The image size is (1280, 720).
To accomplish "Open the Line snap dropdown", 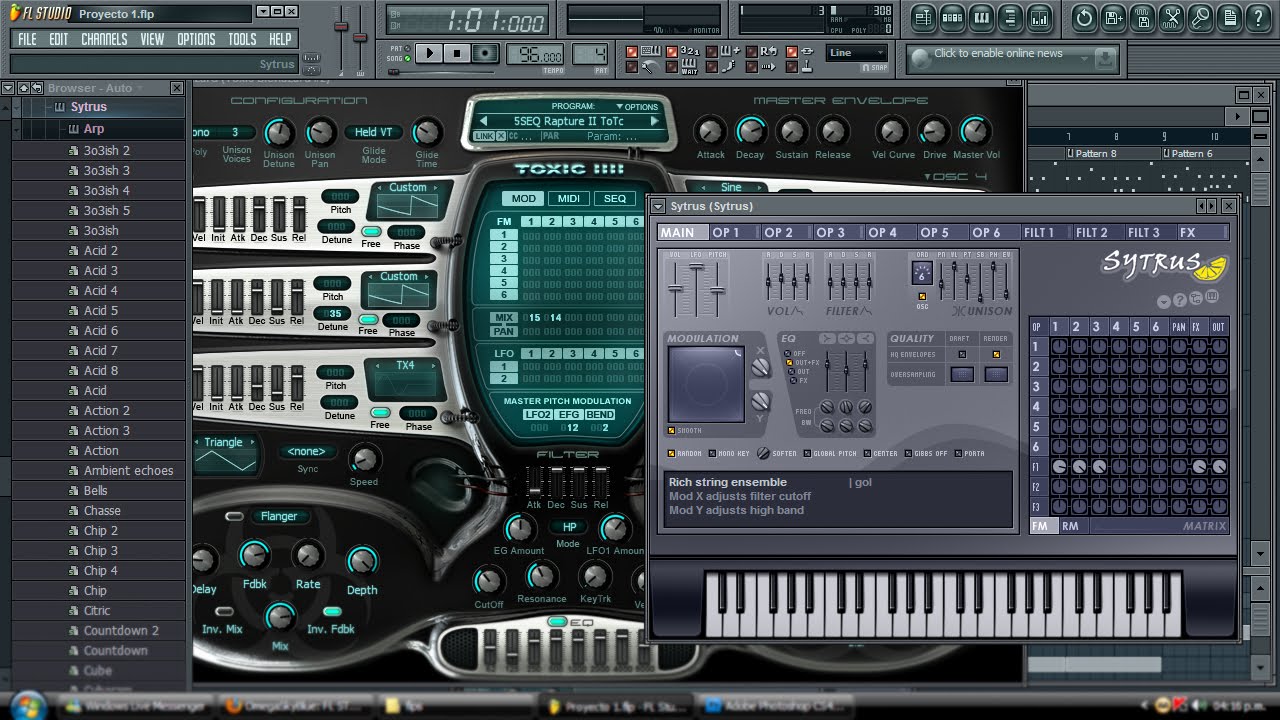I will pyautogui.click(x=856, y=53).
